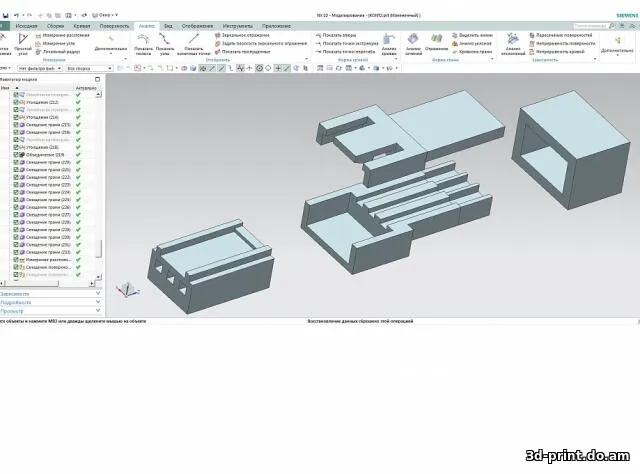Open the Окно dropdown in the title bar

[105, 15]
